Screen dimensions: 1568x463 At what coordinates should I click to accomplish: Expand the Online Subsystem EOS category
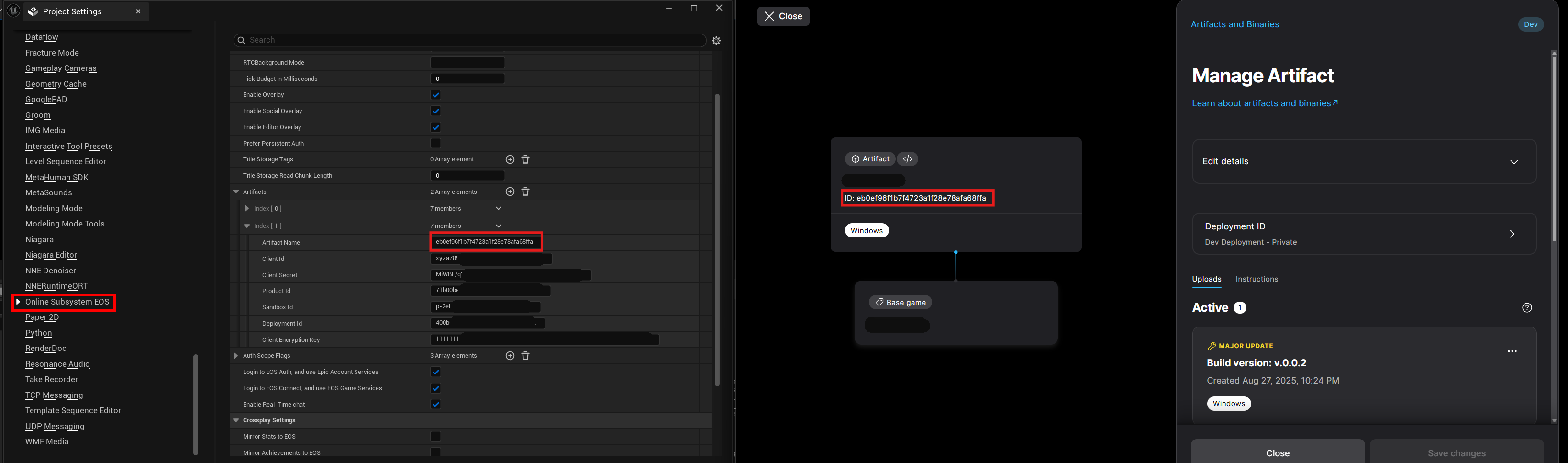pos(19,301)
